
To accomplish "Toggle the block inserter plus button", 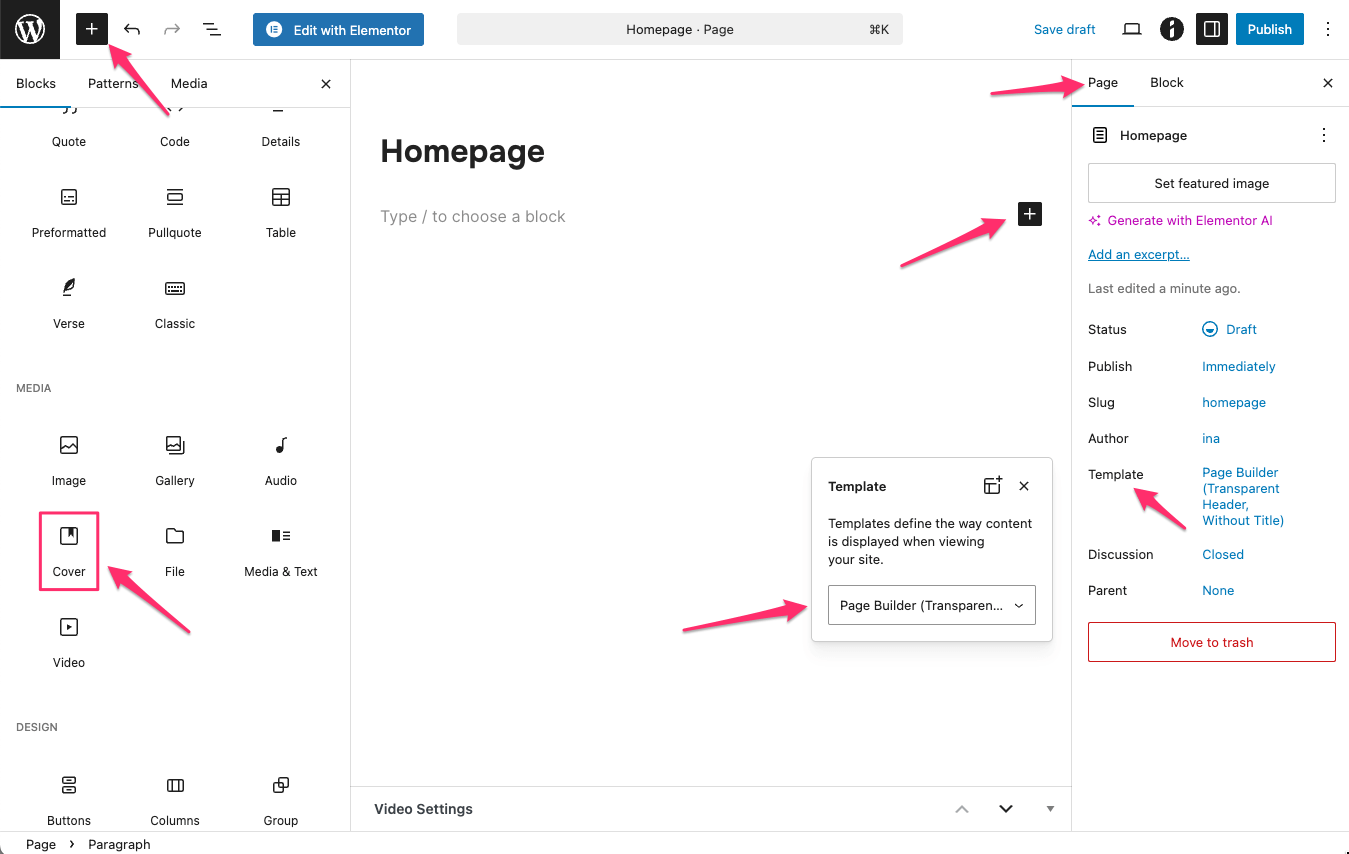I will point(91,30).
